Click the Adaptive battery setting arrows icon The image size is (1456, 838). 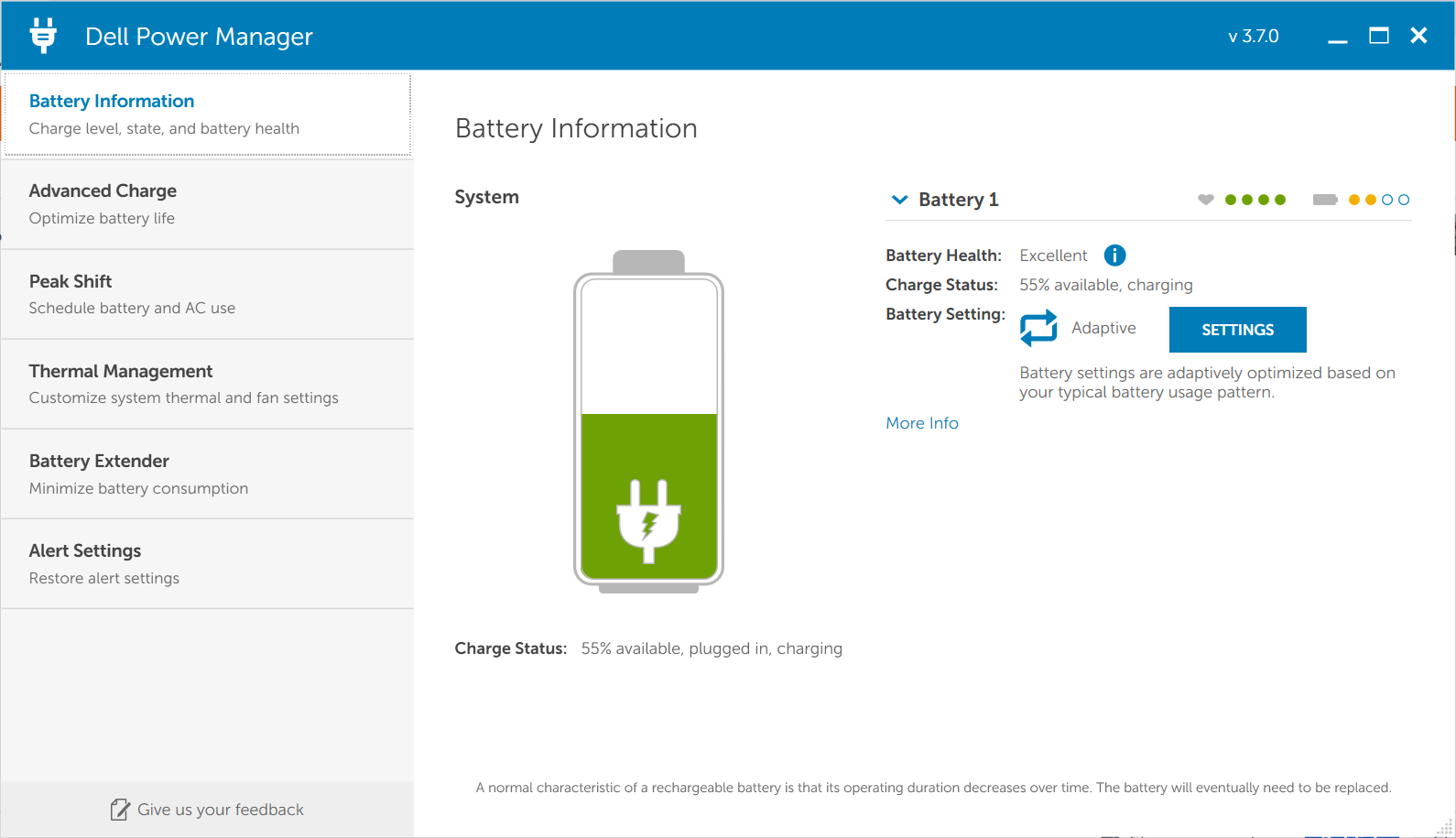click(x=1038, y=328)
